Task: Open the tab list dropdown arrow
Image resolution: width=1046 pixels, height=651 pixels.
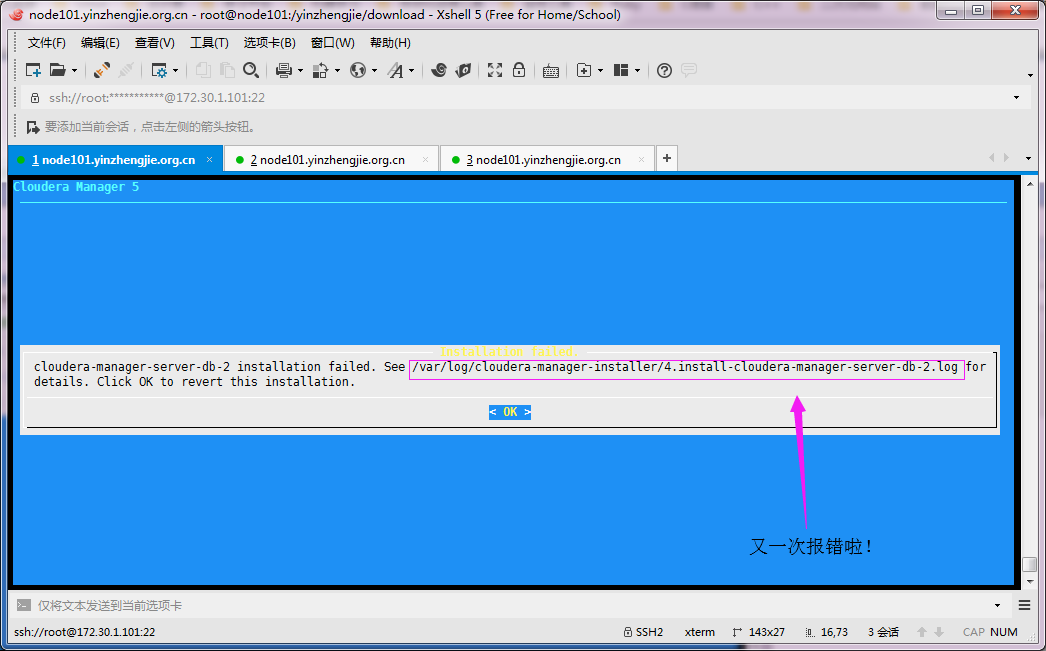Action: pos(1028,159)
